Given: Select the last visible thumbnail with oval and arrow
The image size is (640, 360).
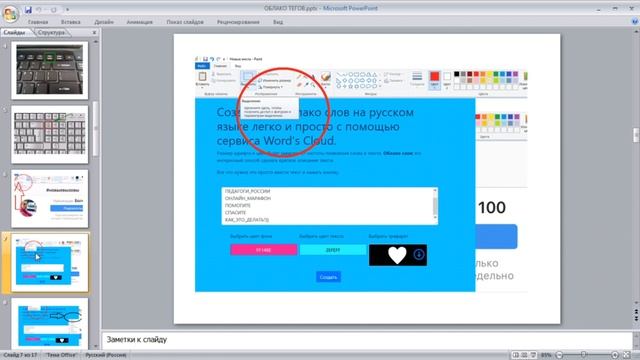Looking at the screenshot, I should 49,323.
